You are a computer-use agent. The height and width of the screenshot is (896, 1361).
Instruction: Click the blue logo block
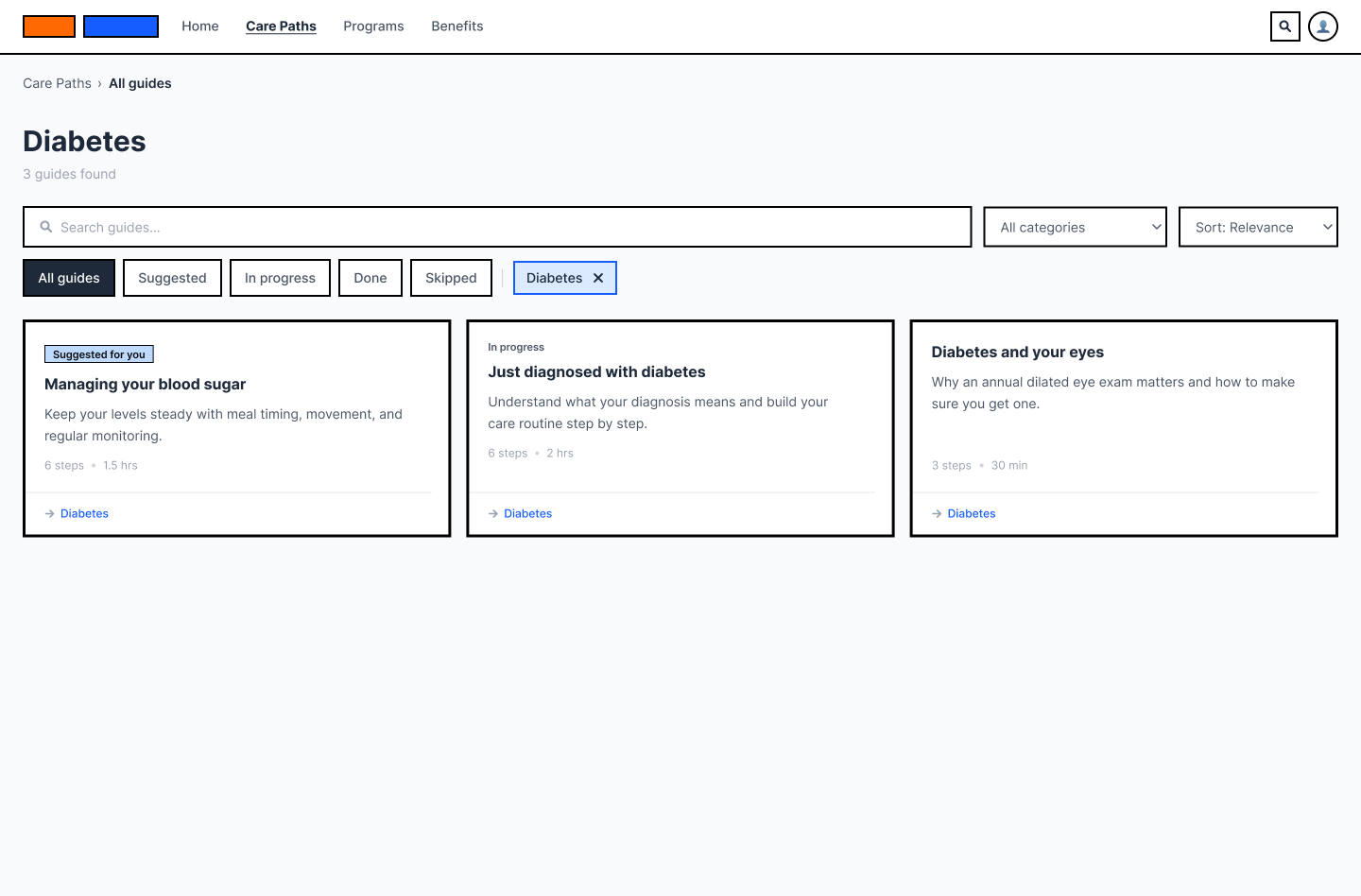pyautogui.click(x=121, y=26)
